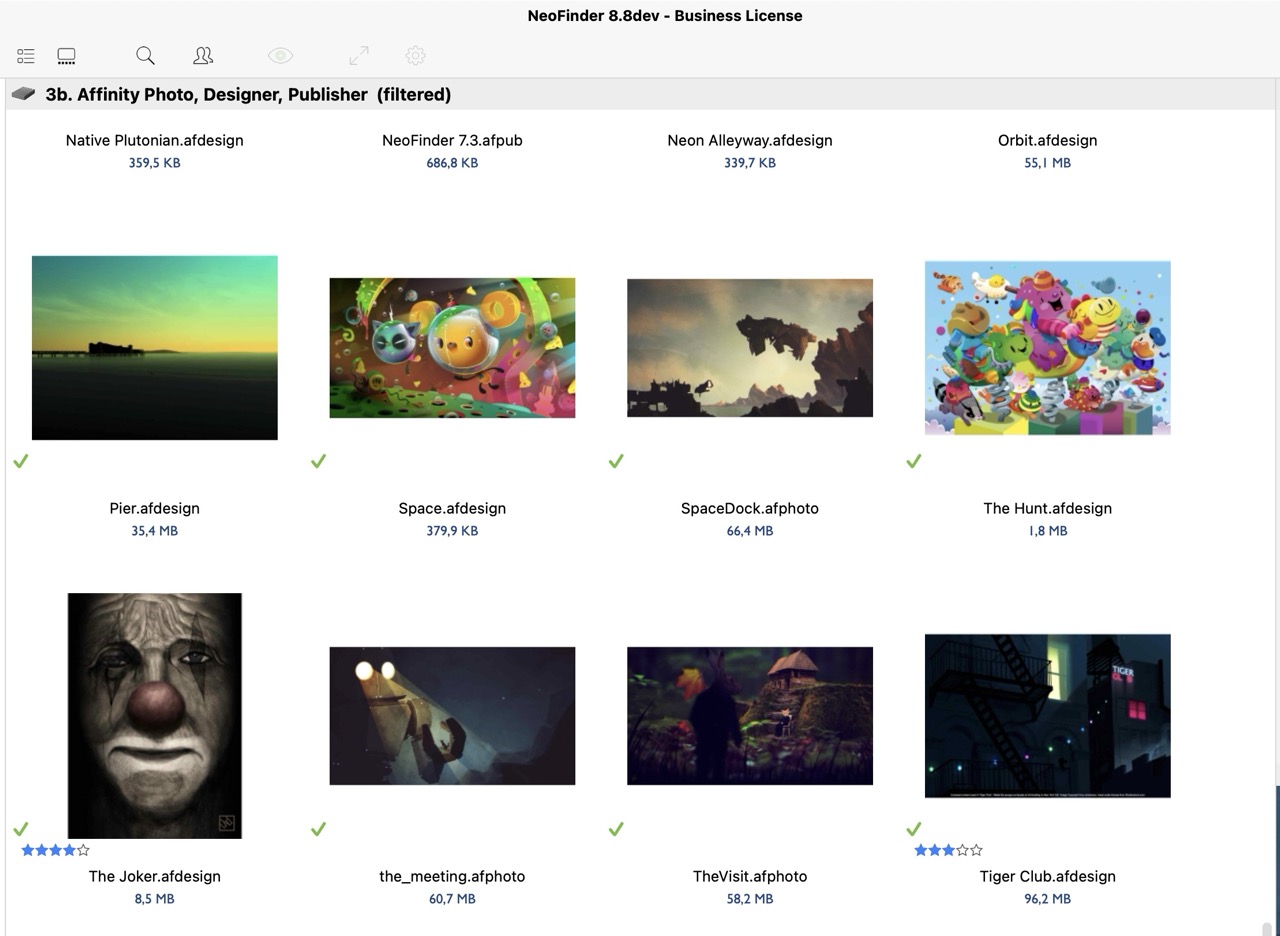Toggle the green checkmark under Pier thumbnail
The height and width of the screenshot is (936, 1280).
[x=21, y=461]
